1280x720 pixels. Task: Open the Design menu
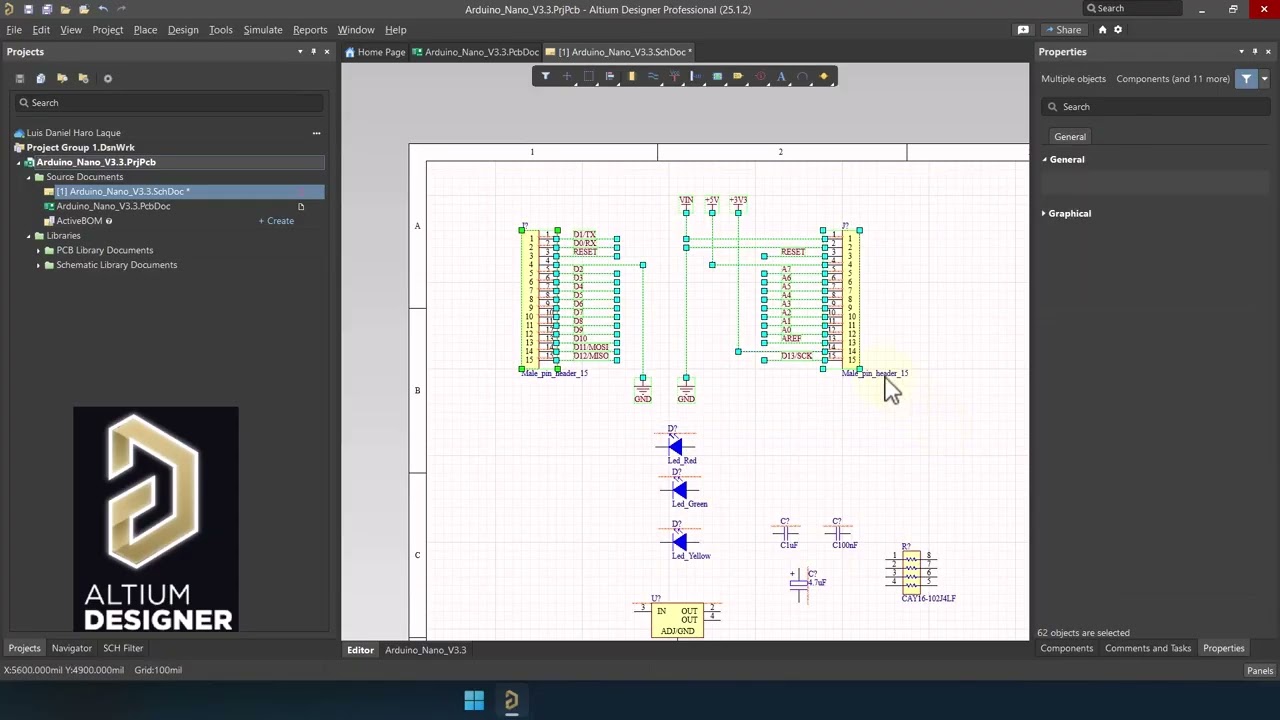183,30
